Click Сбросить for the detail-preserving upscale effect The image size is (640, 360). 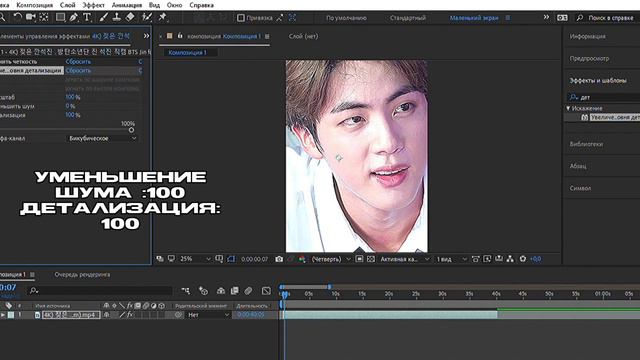click(x=78, y=70)
